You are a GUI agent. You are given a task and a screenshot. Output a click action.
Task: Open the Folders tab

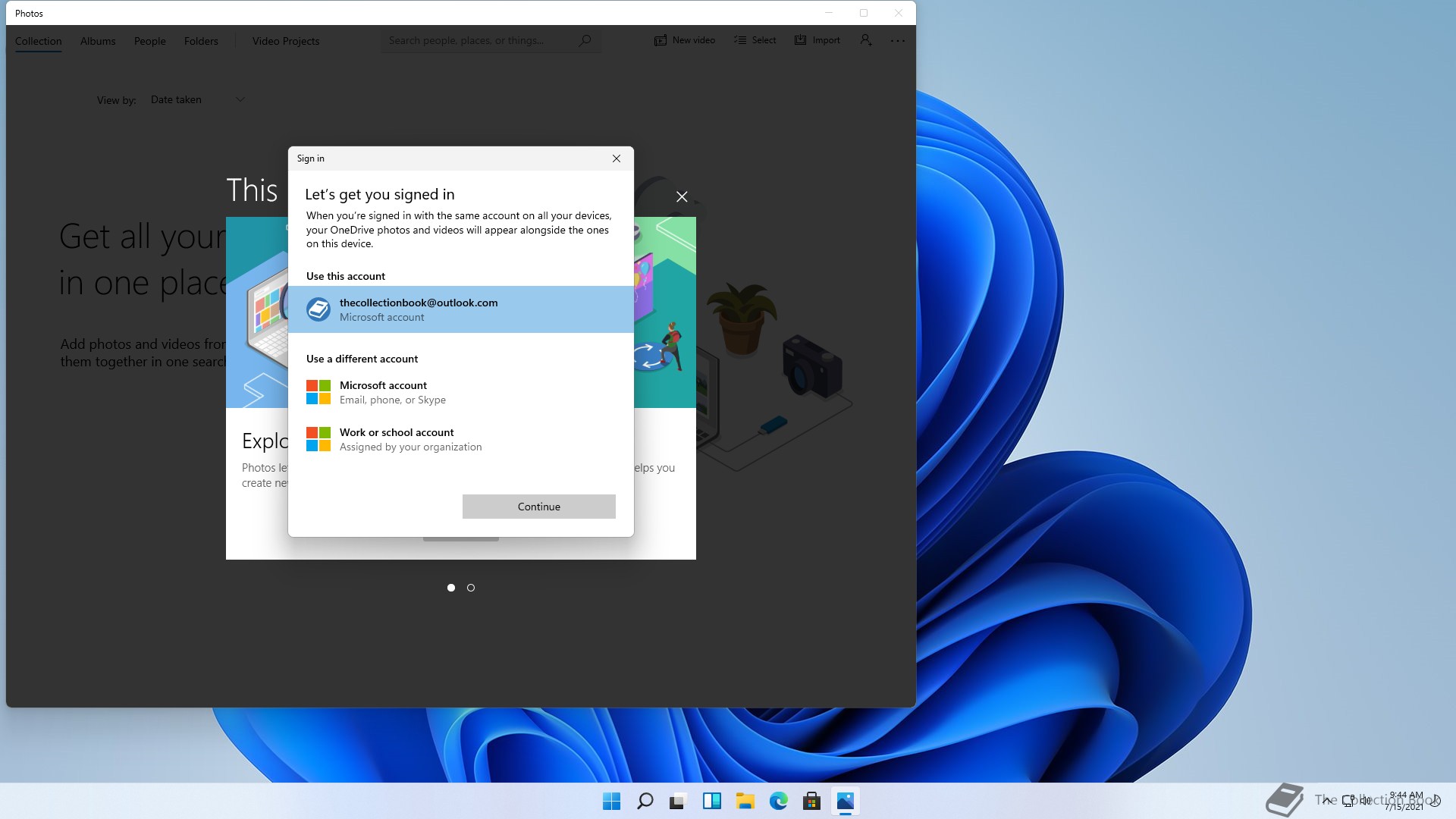click(x=201, y=41)
